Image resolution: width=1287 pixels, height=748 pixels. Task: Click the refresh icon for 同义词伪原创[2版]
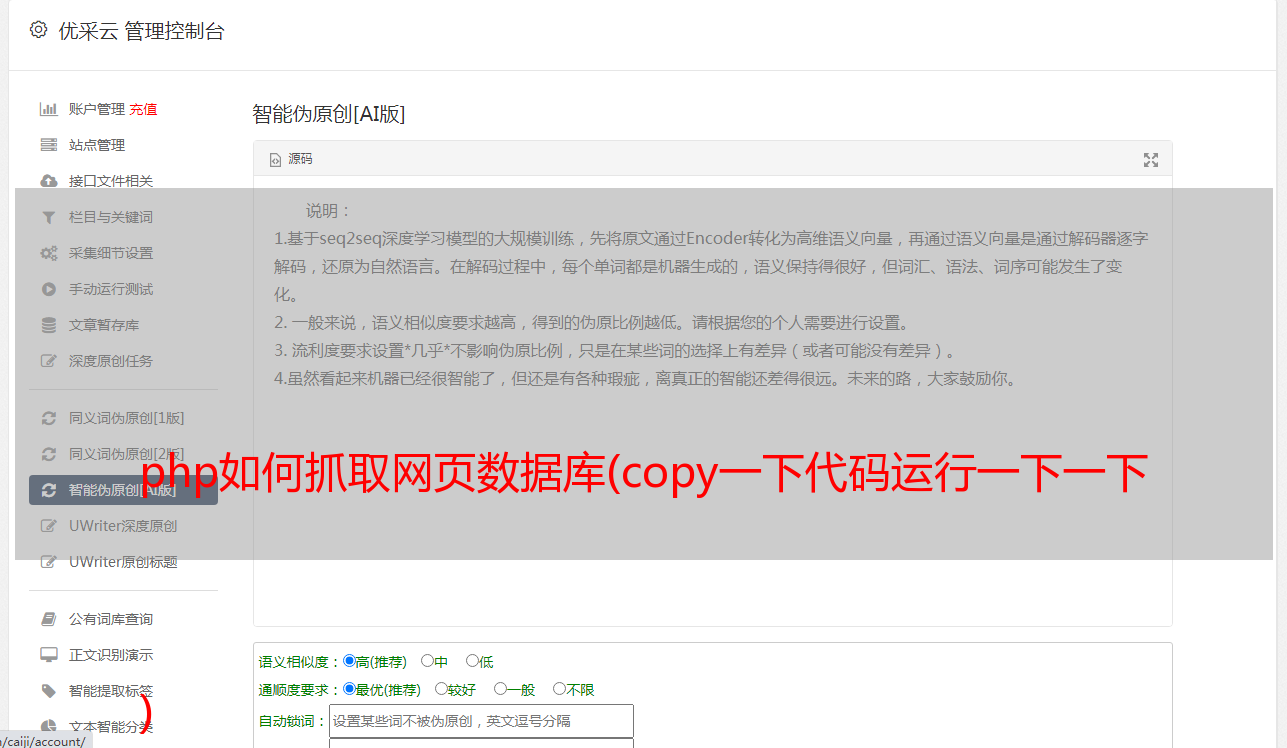48,454
